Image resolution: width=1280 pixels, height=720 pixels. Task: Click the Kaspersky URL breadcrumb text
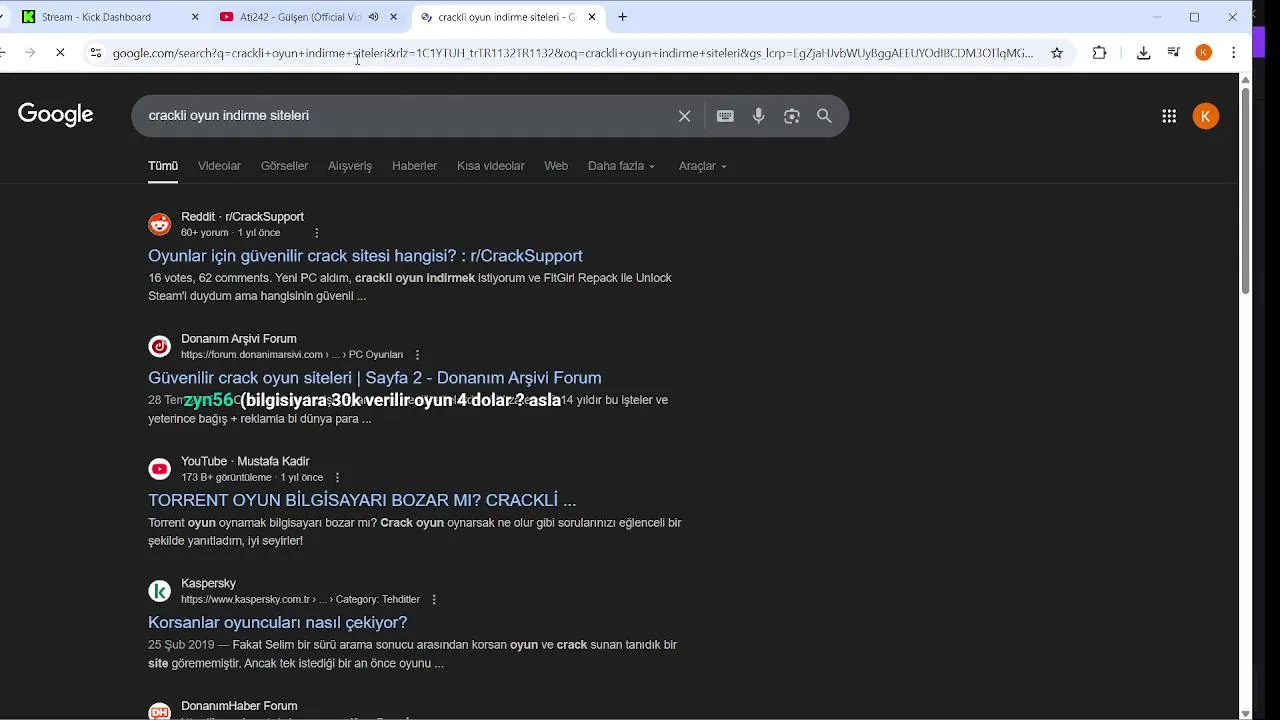[300, 600]
